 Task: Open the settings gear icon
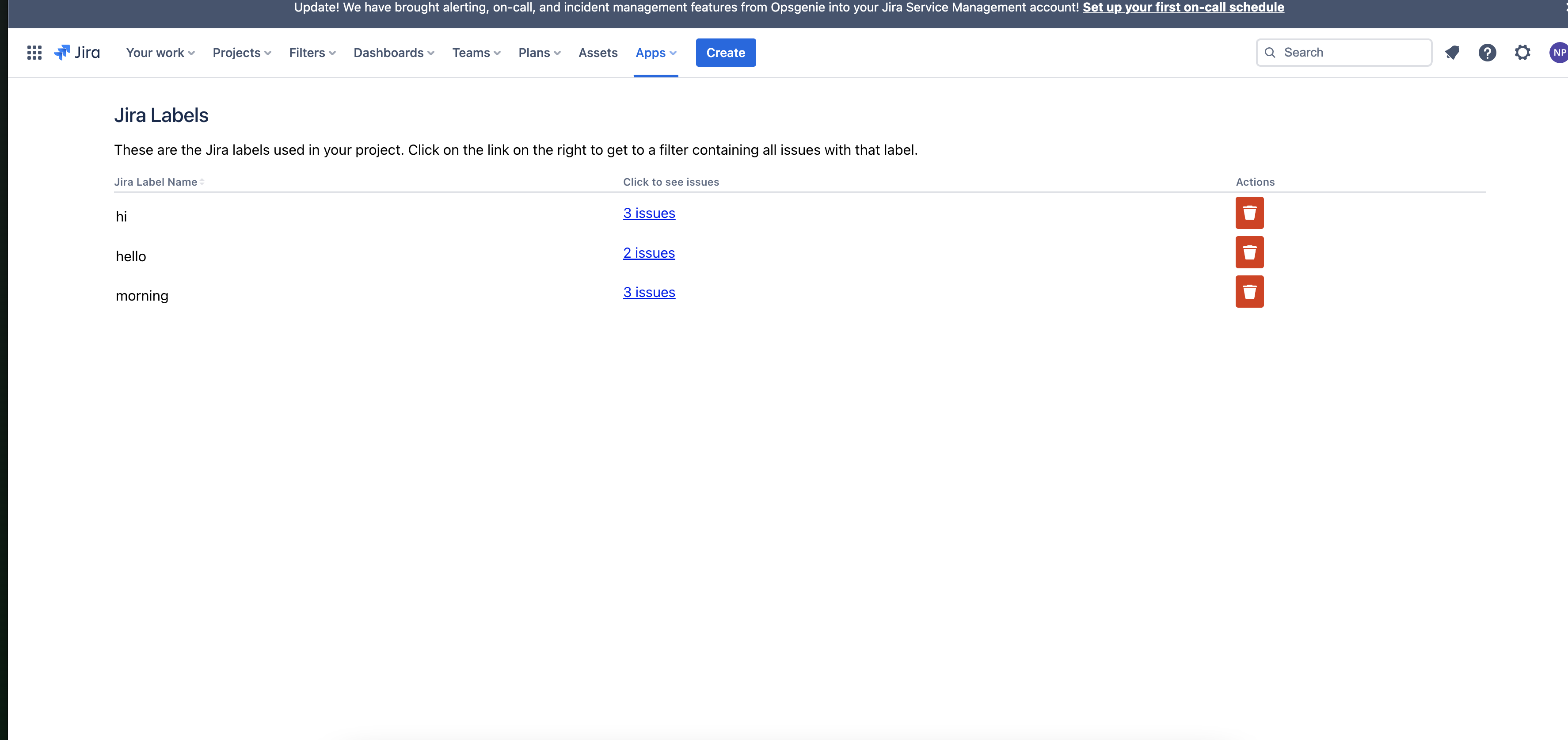(x=1522, y=52)
